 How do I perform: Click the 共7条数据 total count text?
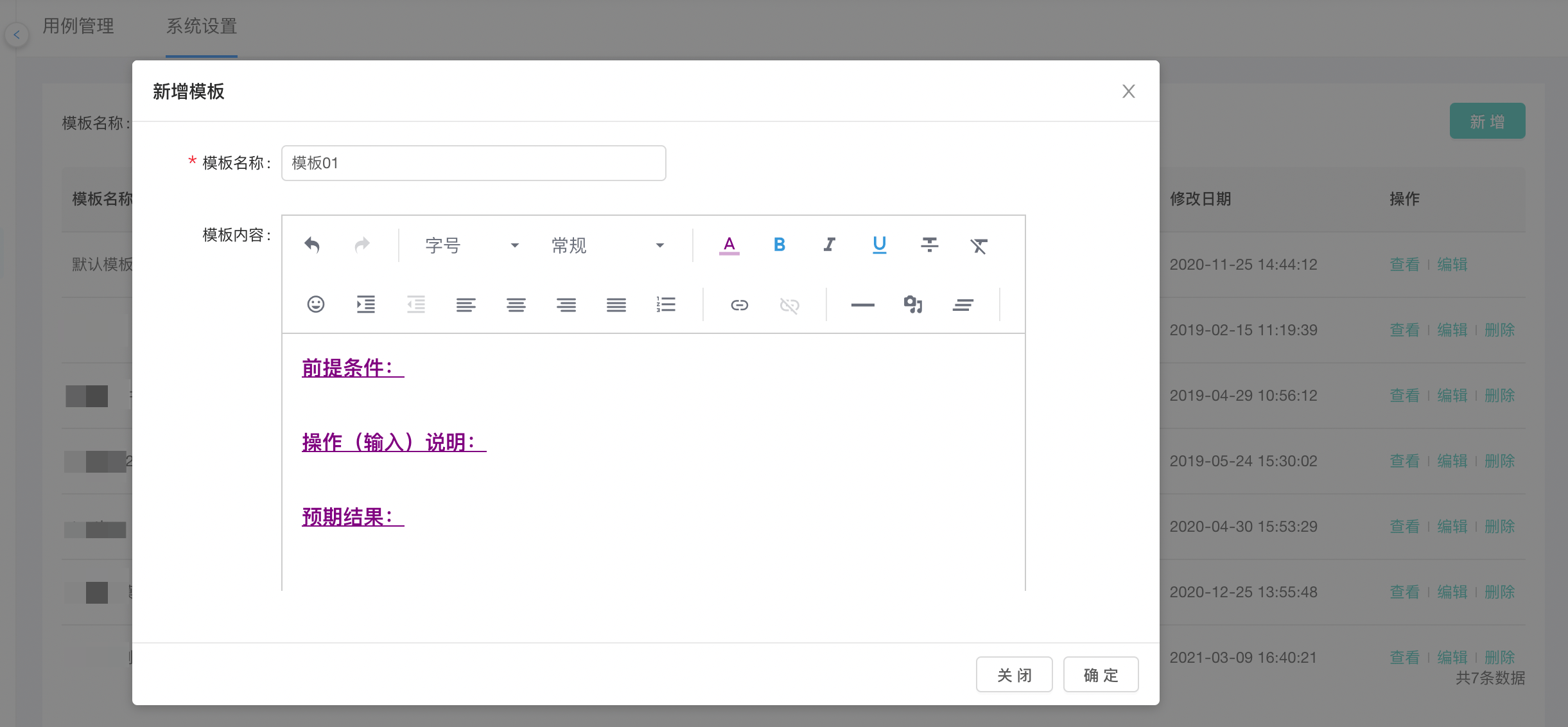1490,678
